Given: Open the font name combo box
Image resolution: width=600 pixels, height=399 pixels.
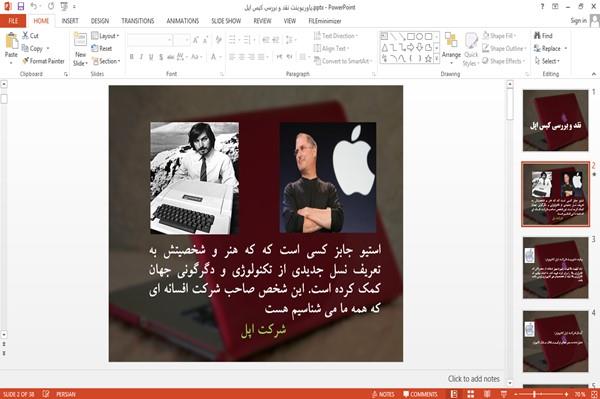Looking at the screenshot, I should click(150, 40).
